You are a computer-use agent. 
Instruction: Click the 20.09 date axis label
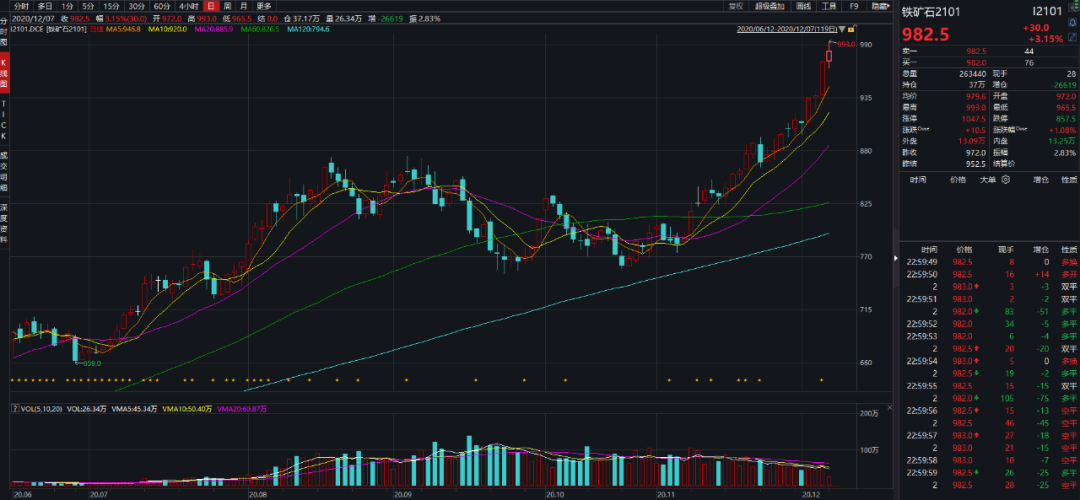(402, 494)
